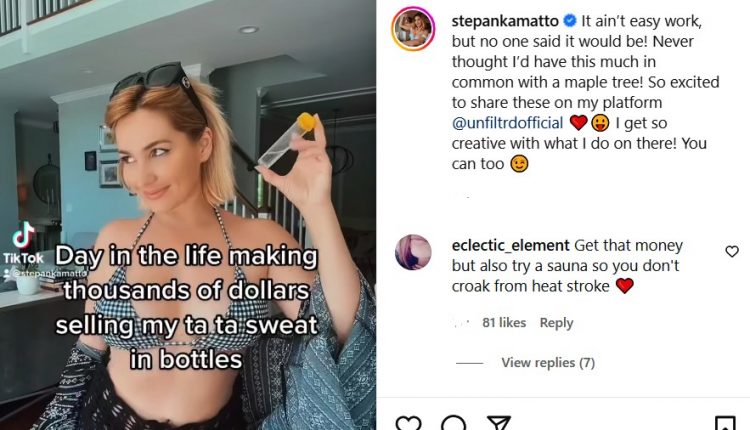Open the comment bubble icon
Screen dimensions: 750x430
pyautogui.click(x=454, y=423)
